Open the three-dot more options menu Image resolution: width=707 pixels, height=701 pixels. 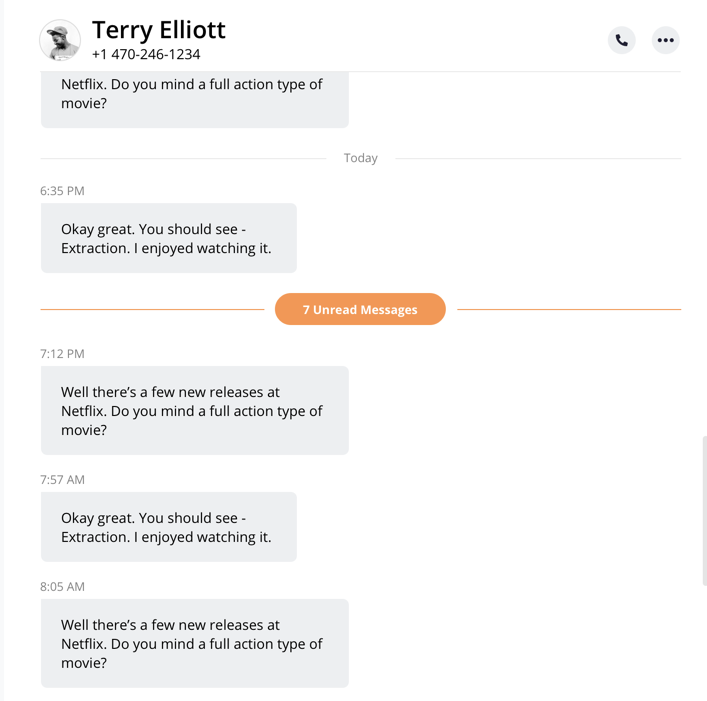[665, 40]
